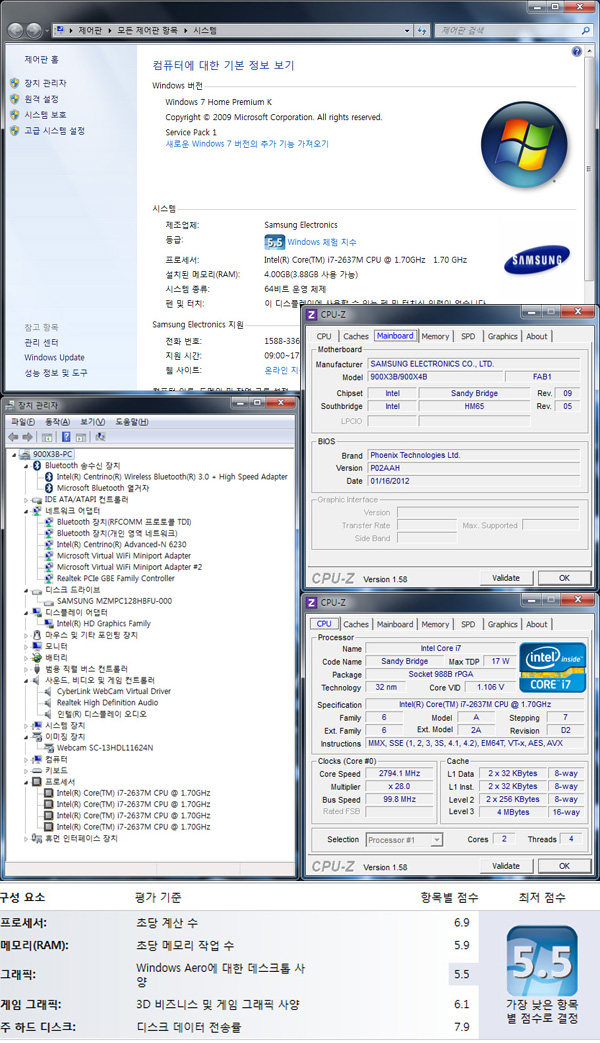The height and width of the screenshot is (1043, 600).
Task: Click the battery icon beside 배터리
Action: 37,657
